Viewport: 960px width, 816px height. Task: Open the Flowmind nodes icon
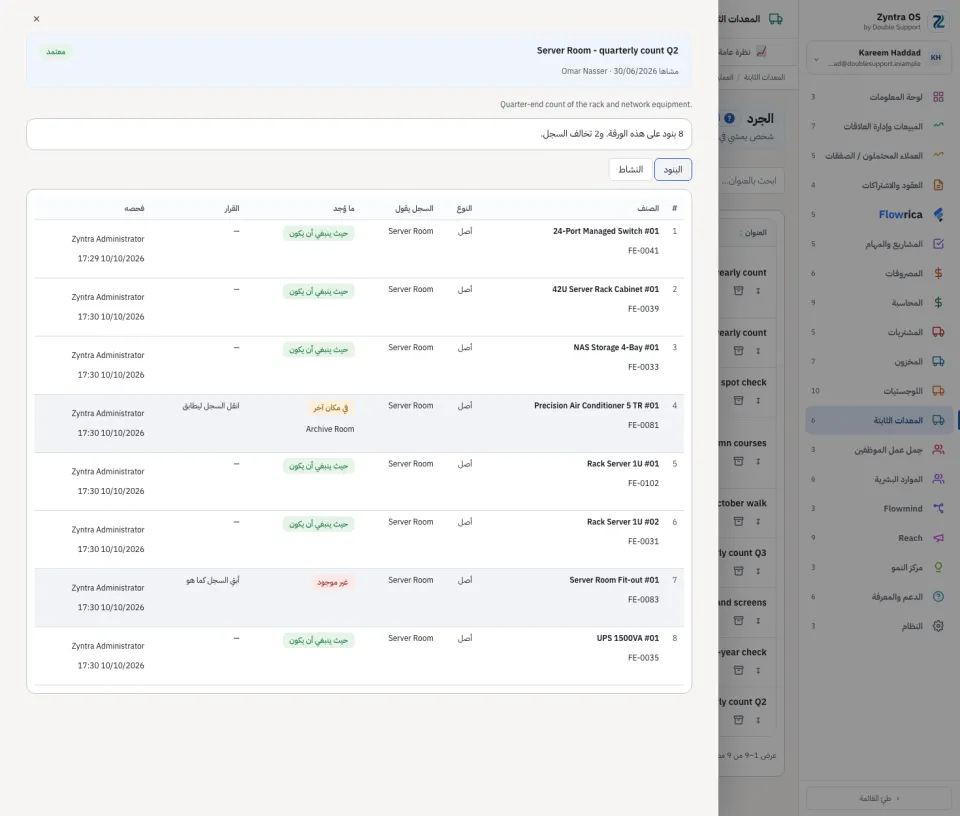click(938, 508)
